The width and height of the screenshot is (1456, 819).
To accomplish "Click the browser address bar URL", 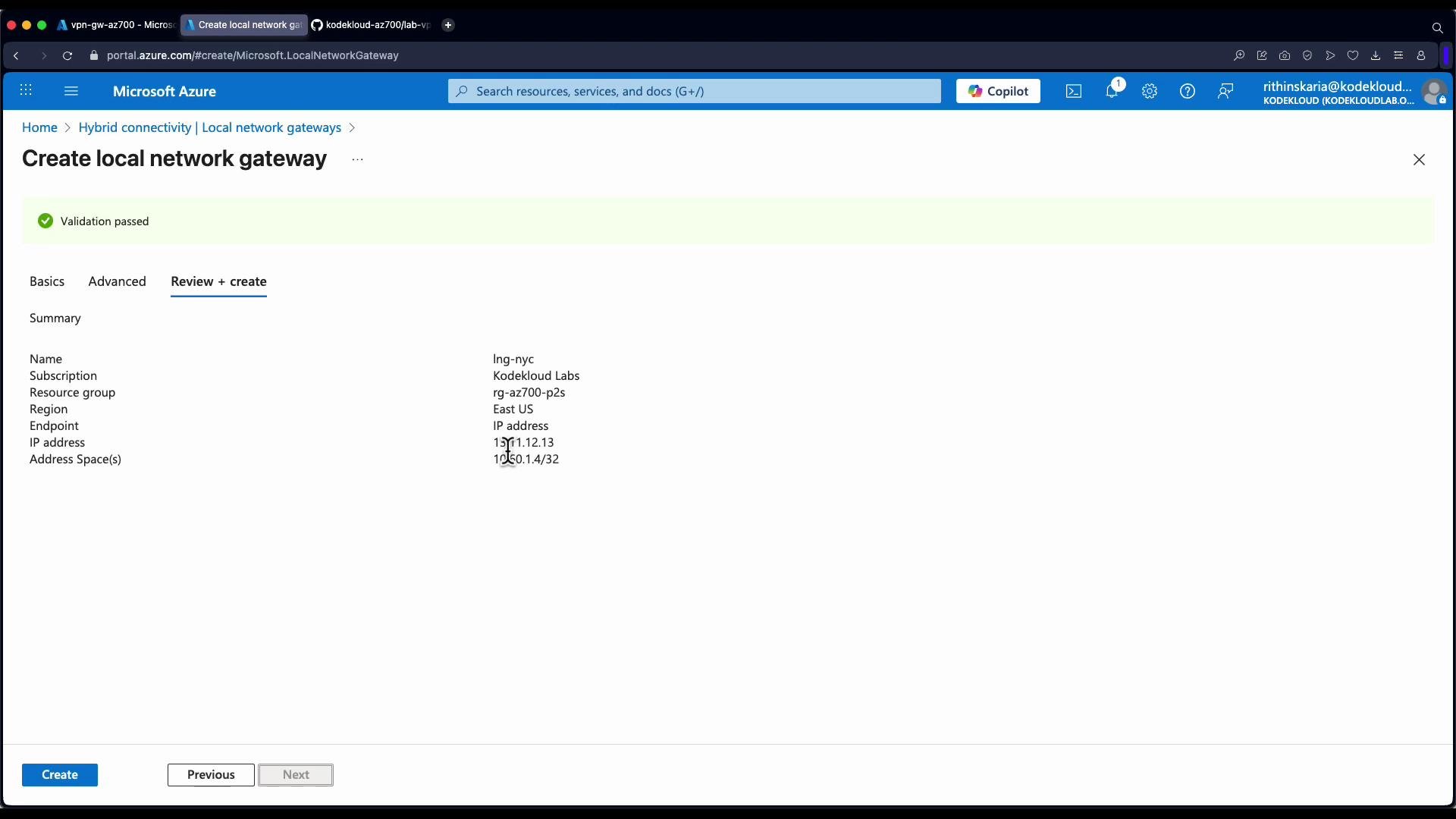I will [253, 56].
